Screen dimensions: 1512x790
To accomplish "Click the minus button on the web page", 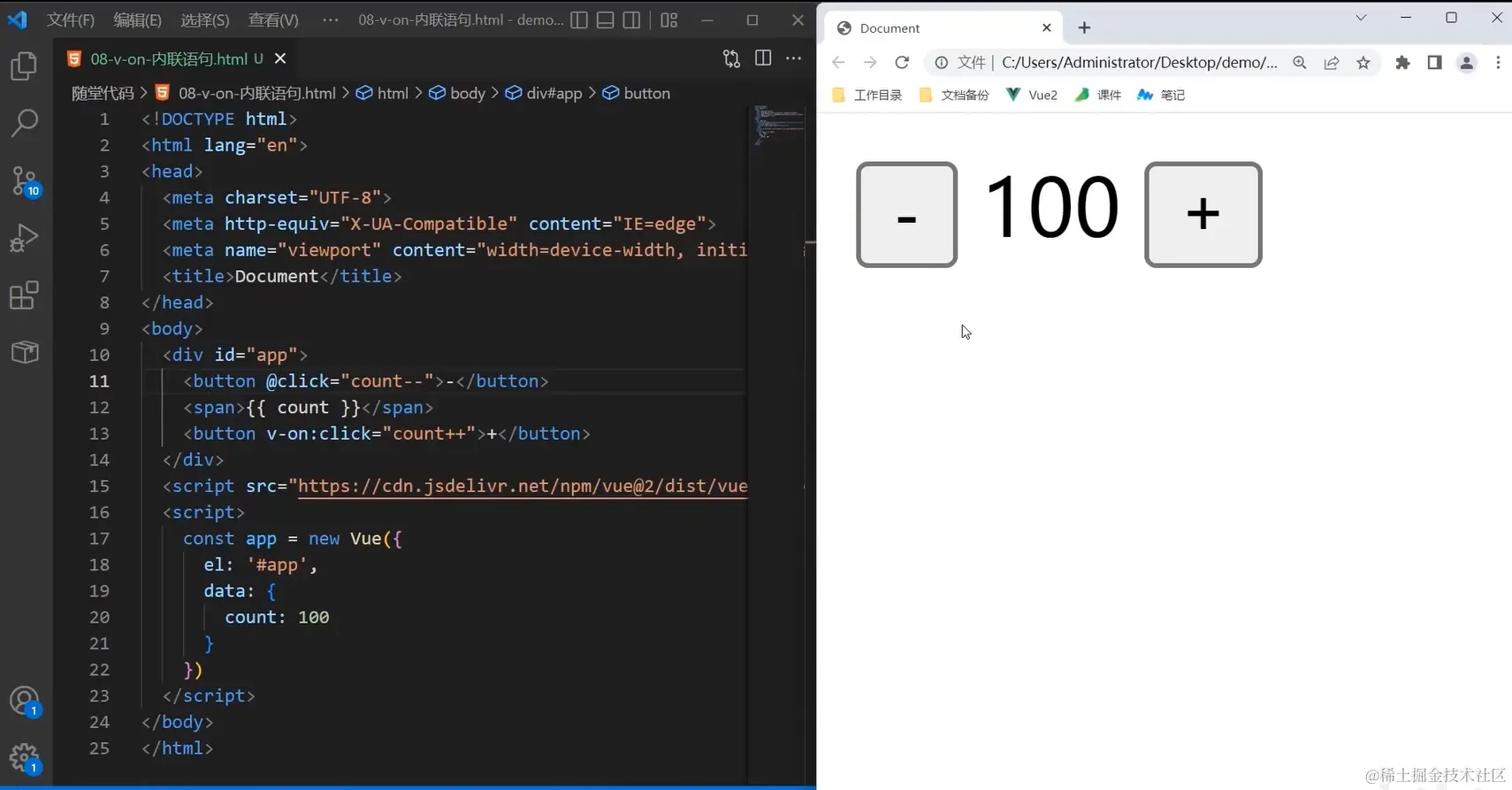I will 907,214.
